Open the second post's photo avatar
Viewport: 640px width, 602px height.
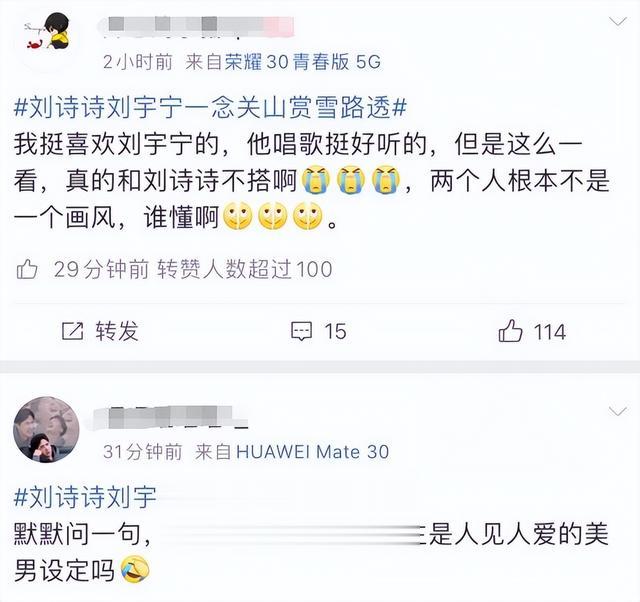coord(47,429)
